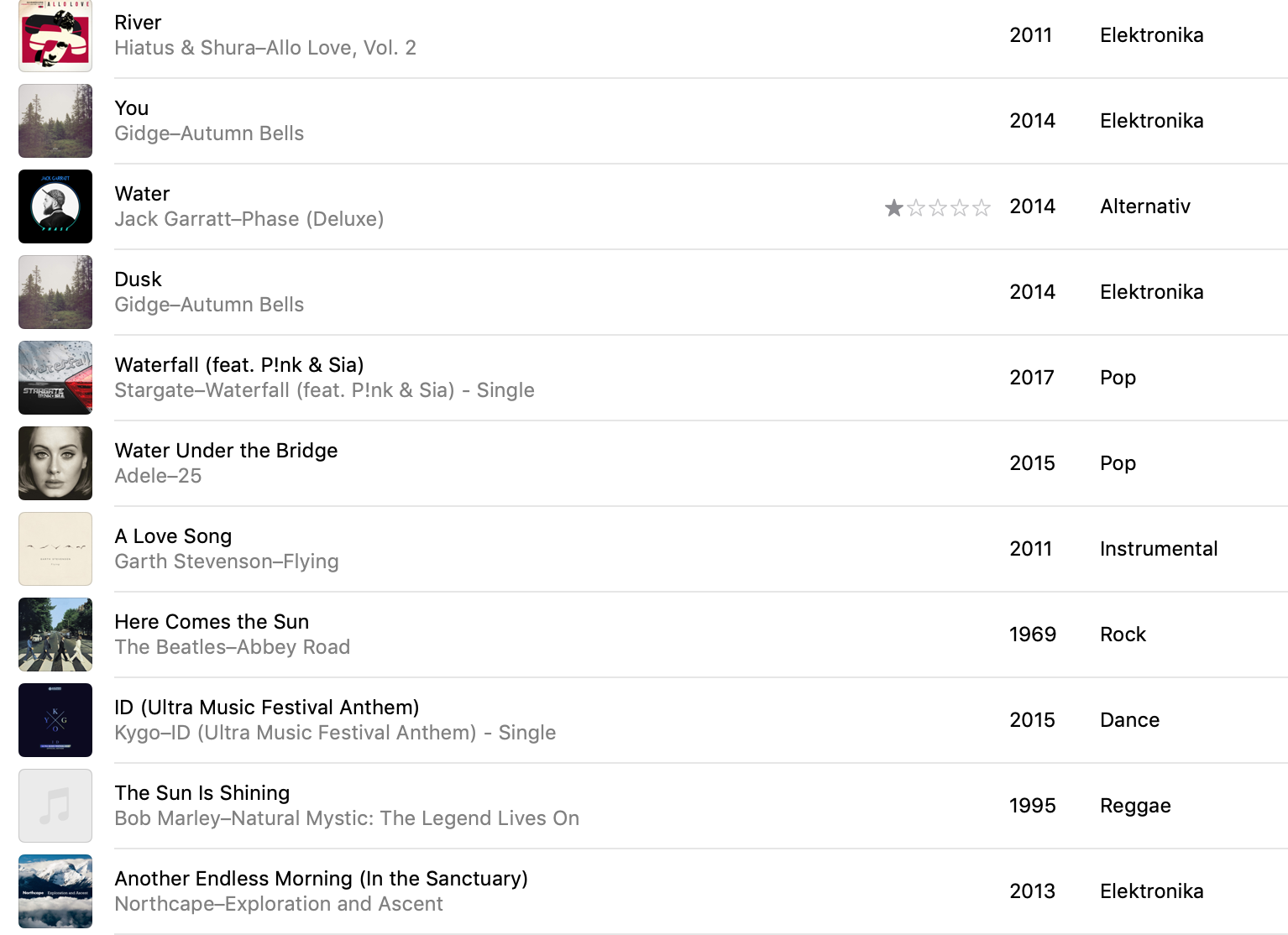The width and height of the screenshot is (1288, 935).
Task: Click the Adele 25 album artwork
Action: (55, 463)
